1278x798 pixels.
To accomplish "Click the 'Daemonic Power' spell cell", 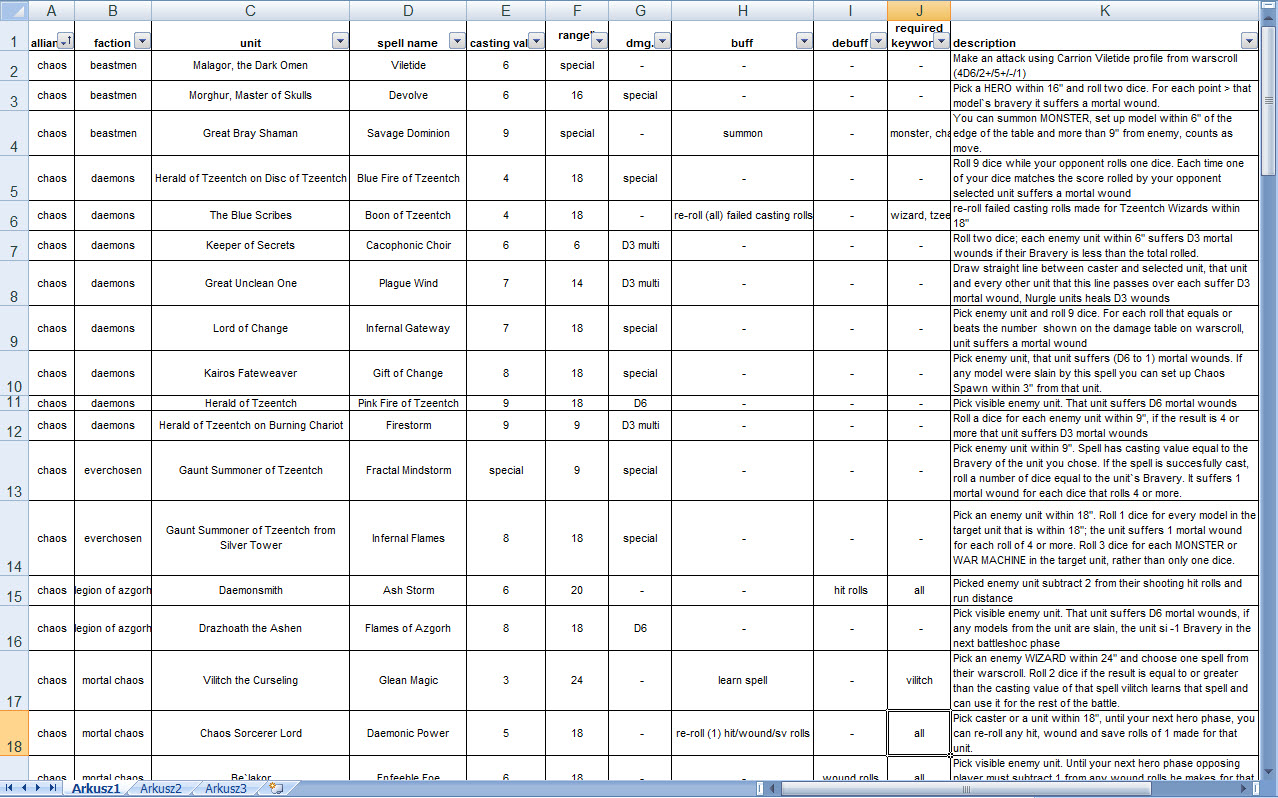I will (408, 733).
